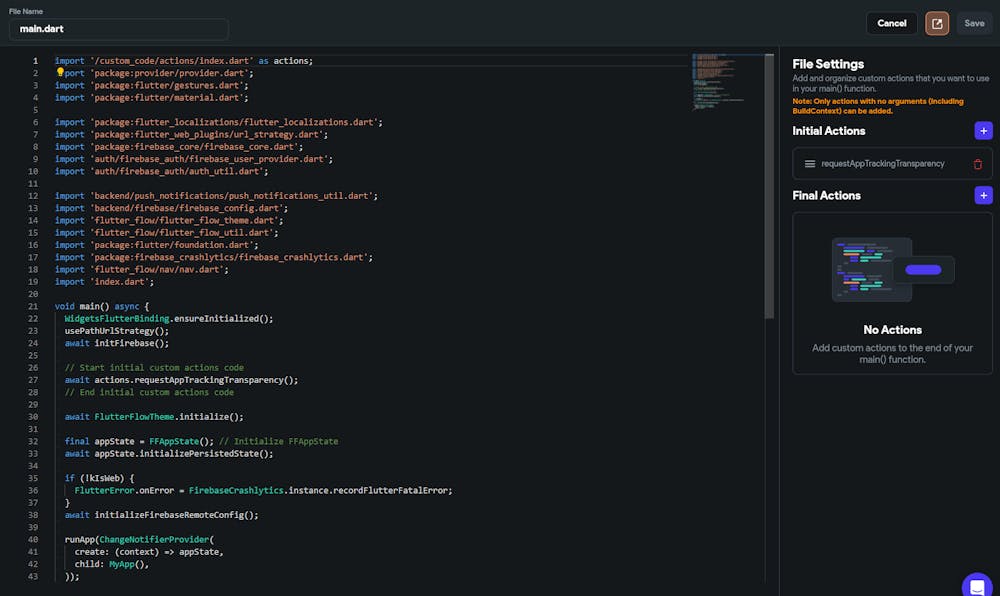Click the File Name field containing main.dart

tap(118, 29)
